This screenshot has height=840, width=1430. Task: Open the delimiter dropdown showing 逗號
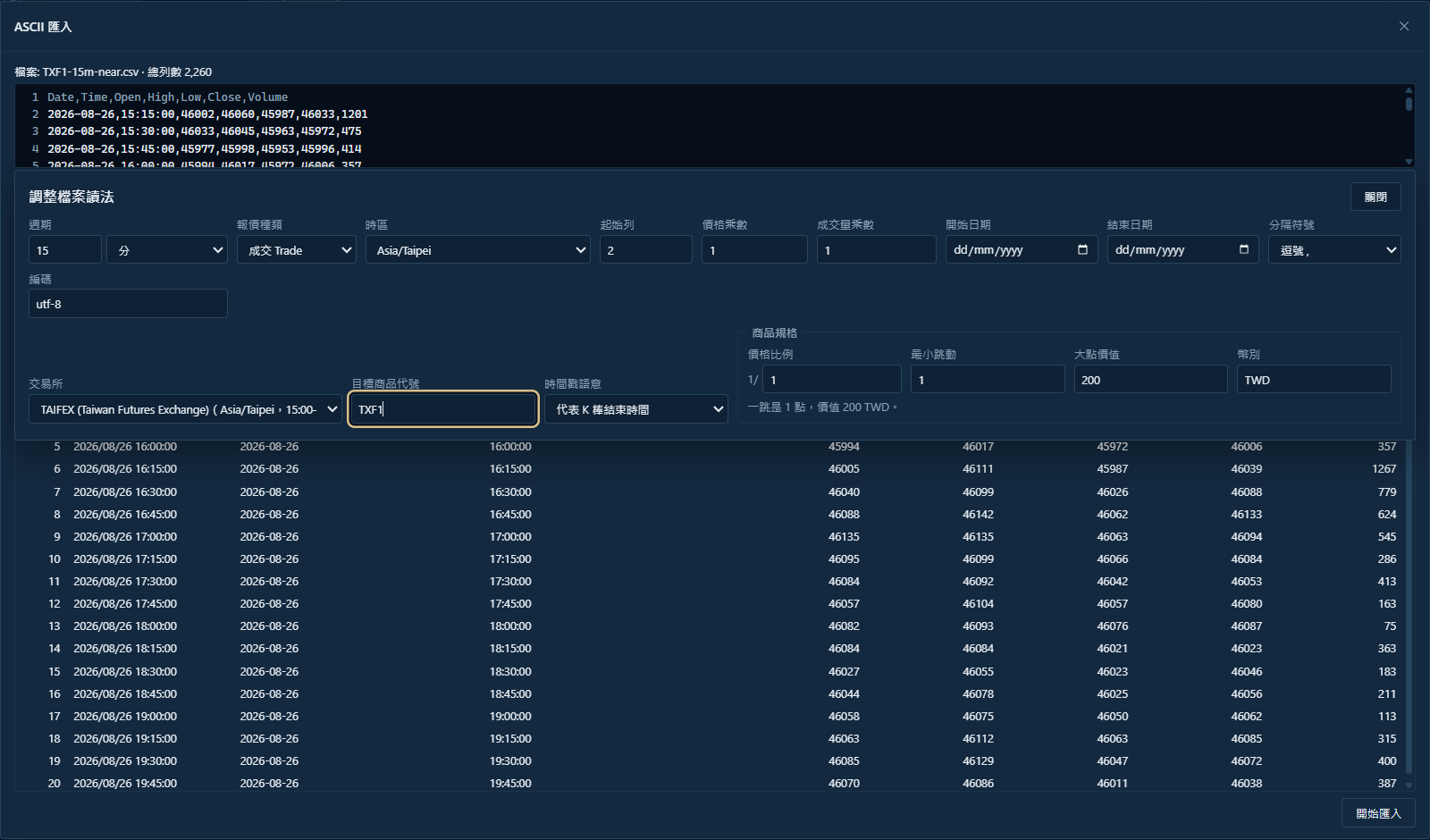1334,249
